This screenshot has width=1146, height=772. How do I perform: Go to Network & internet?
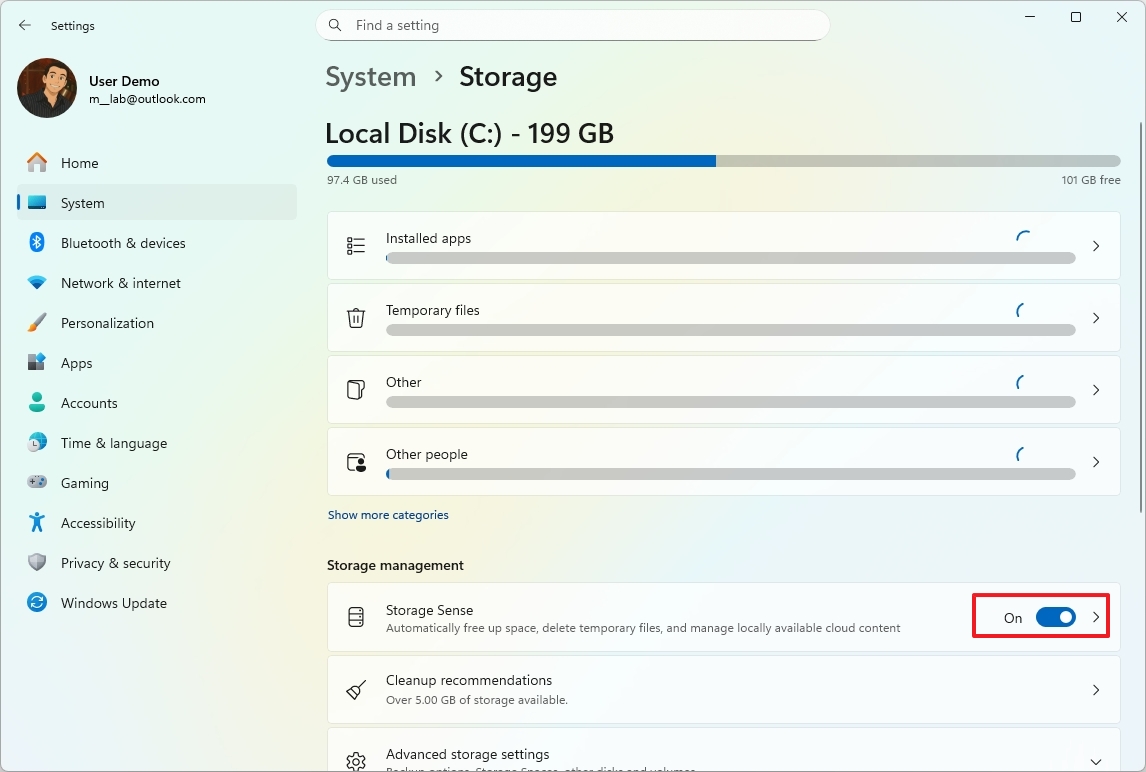(121, 283)
